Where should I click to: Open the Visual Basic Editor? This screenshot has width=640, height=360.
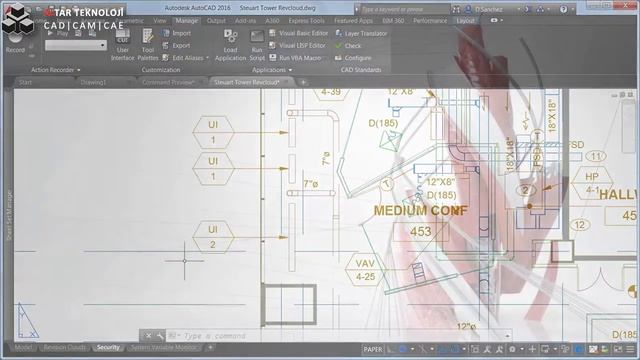coord(299,33)
